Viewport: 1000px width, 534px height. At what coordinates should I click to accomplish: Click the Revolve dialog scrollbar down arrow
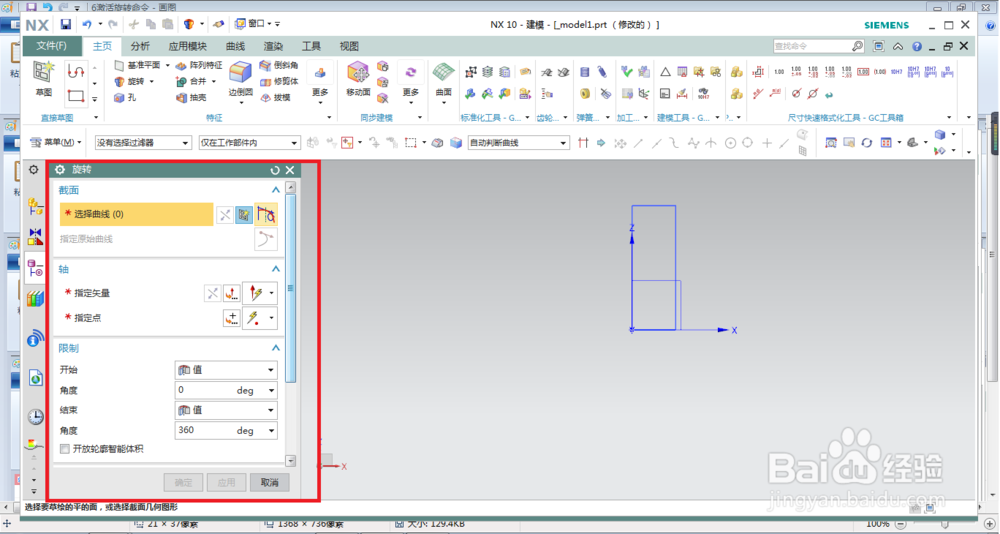pyautogui.click(x=291, y=461)
